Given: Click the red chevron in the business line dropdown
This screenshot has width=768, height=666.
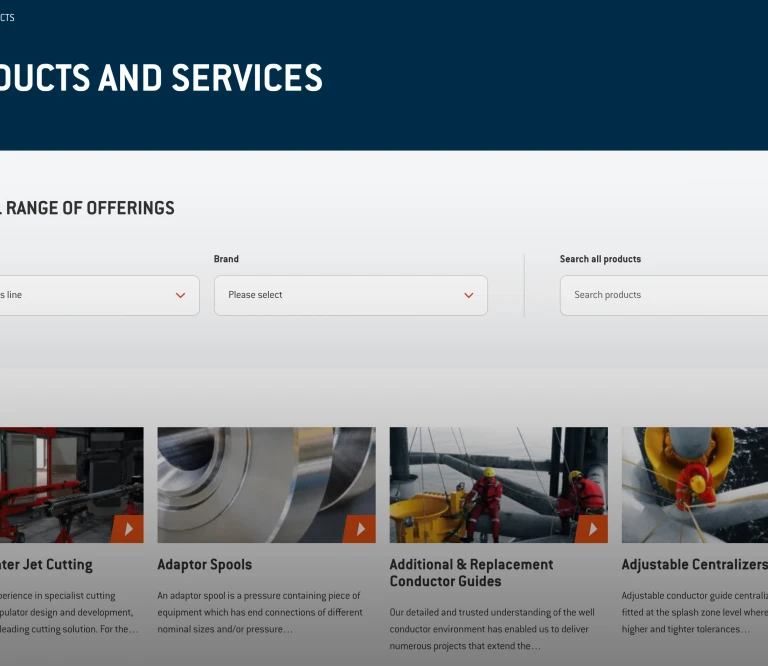Looking at the screenshot, I should click(180, 296).
